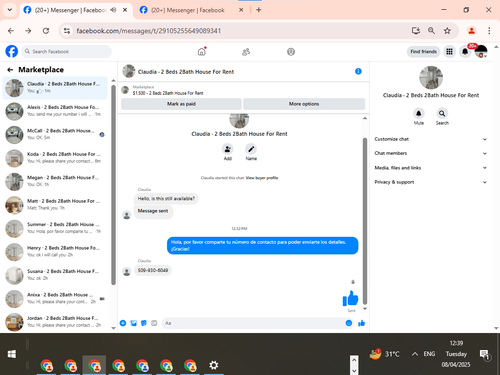Send a thumbs-up like from composer
The width and height of the screenshot is (500, 375).
click(x=361, y=323)
